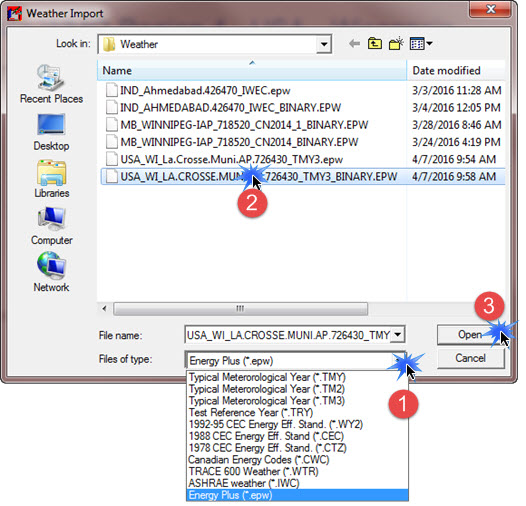Image resolution: width=526 pixels, height=506 pixels.
Task: Sort by Date modified column header
Action: (456, 70)
